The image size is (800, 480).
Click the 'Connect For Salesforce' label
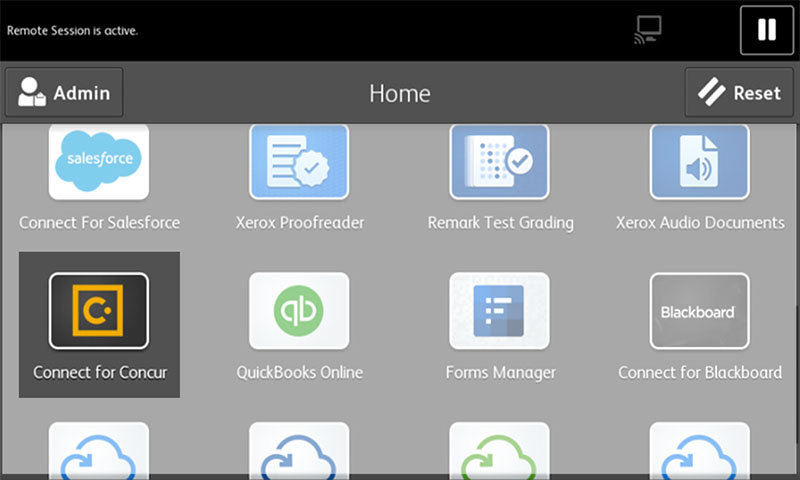coord(99,222)
